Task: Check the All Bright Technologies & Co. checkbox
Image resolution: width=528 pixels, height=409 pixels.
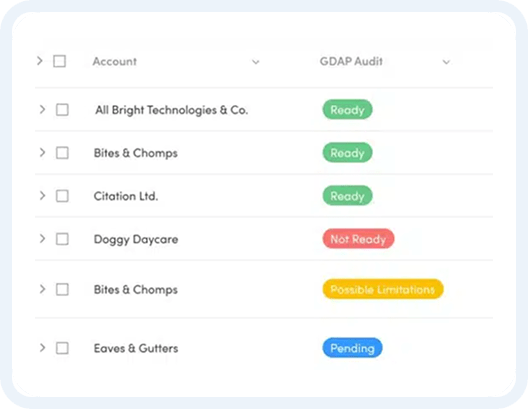Action: [62, 110]
